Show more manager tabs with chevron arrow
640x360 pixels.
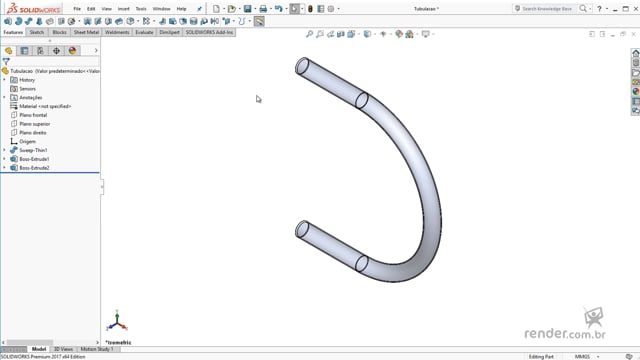click(x=96, y=51)
